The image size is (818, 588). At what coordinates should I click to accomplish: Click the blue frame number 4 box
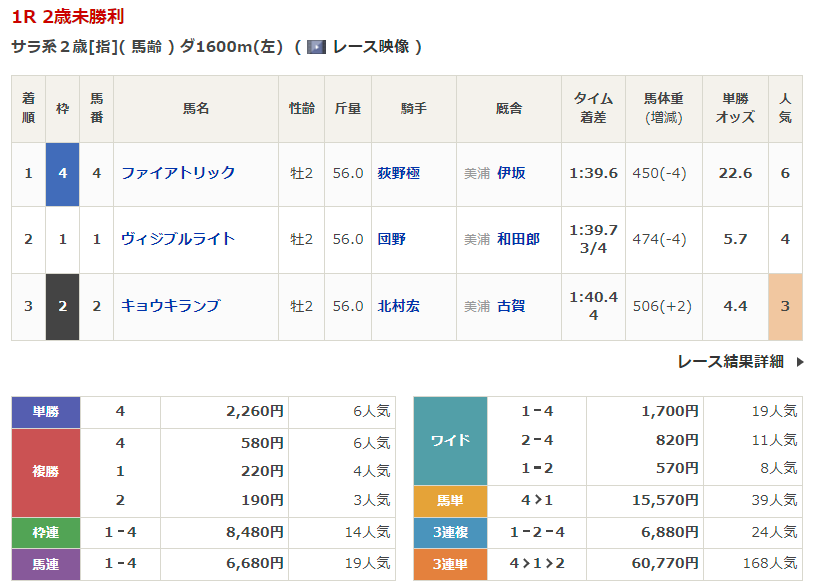coord(62,173)
